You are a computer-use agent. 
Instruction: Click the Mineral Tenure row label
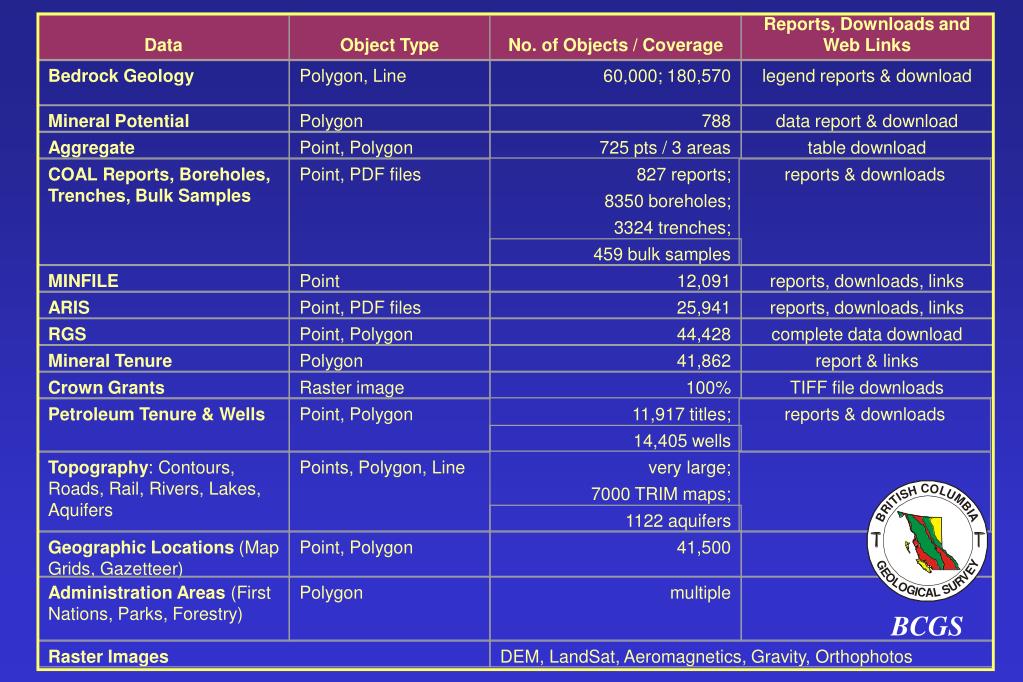110,361
